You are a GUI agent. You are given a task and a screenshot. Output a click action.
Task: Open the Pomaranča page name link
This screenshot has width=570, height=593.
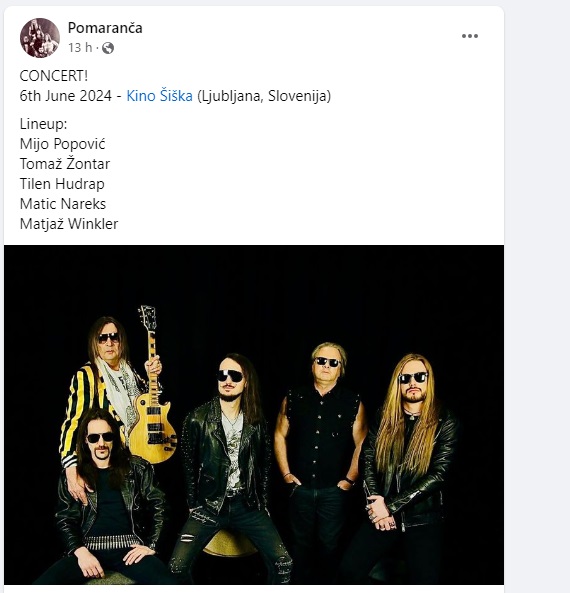[x=105, y=28]
